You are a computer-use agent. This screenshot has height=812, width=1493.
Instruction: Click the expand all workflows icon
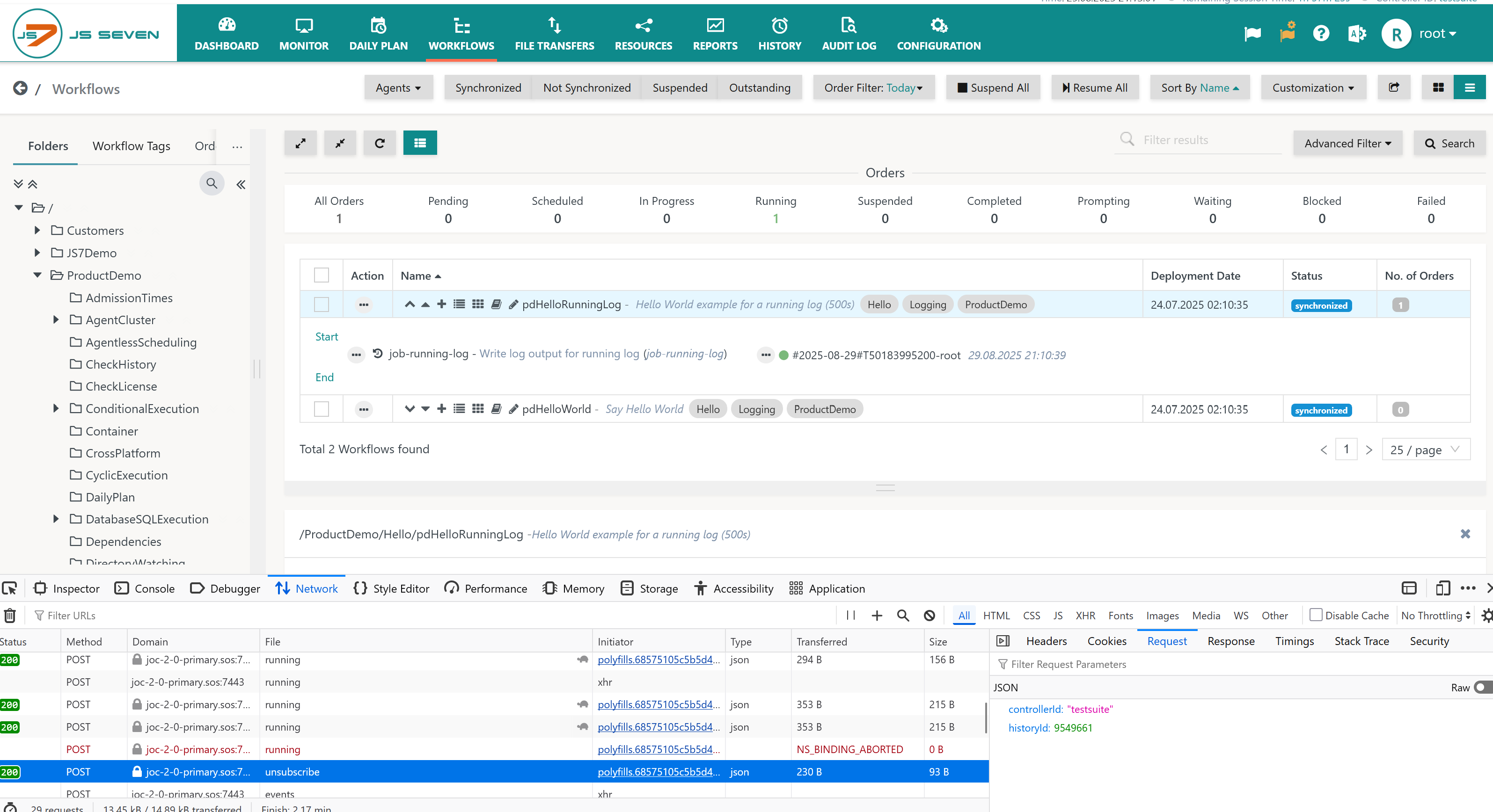point(300,143)
